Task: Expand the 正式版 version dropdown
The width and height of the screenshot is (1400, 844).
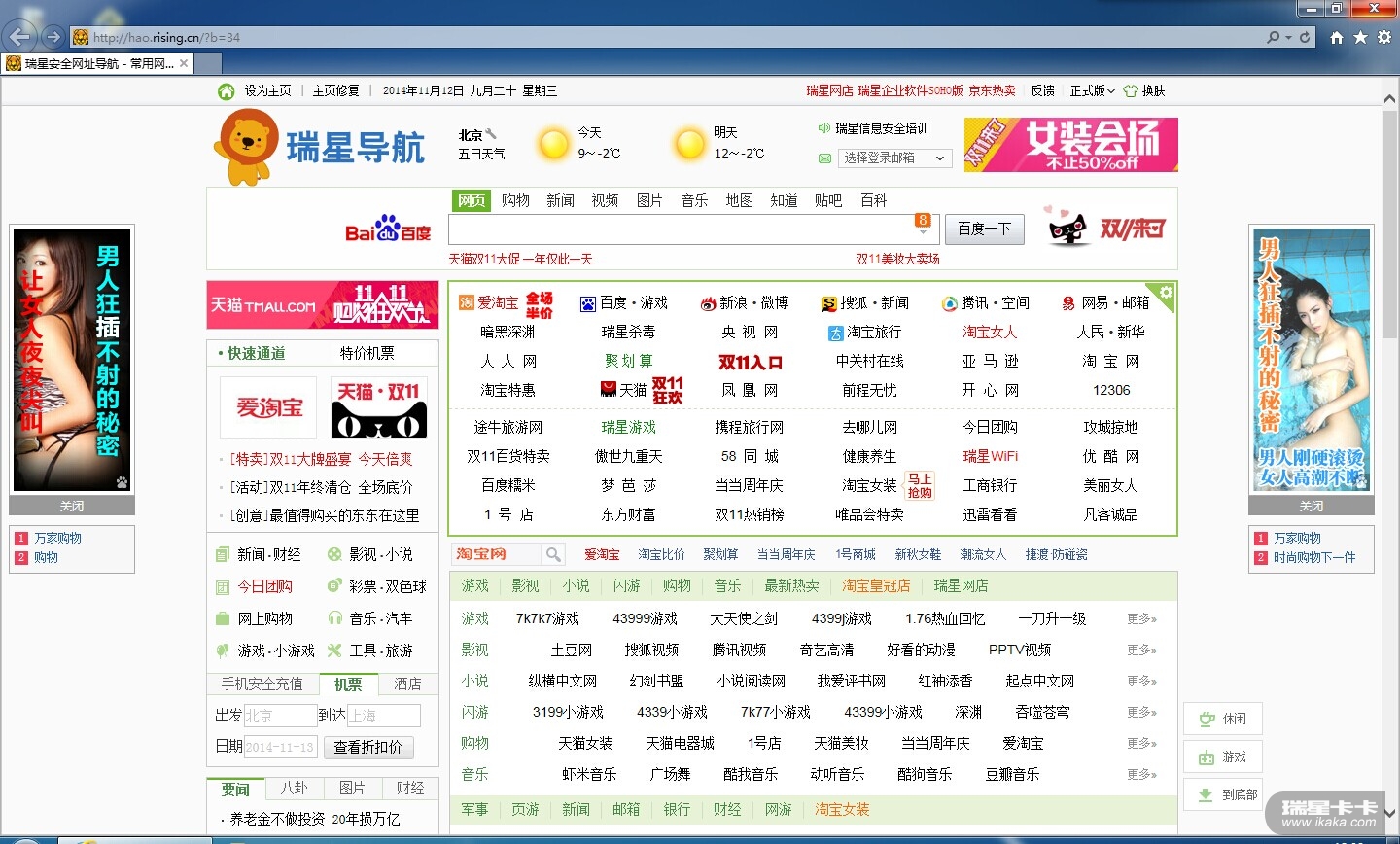Action: (x=1092, y=91)
